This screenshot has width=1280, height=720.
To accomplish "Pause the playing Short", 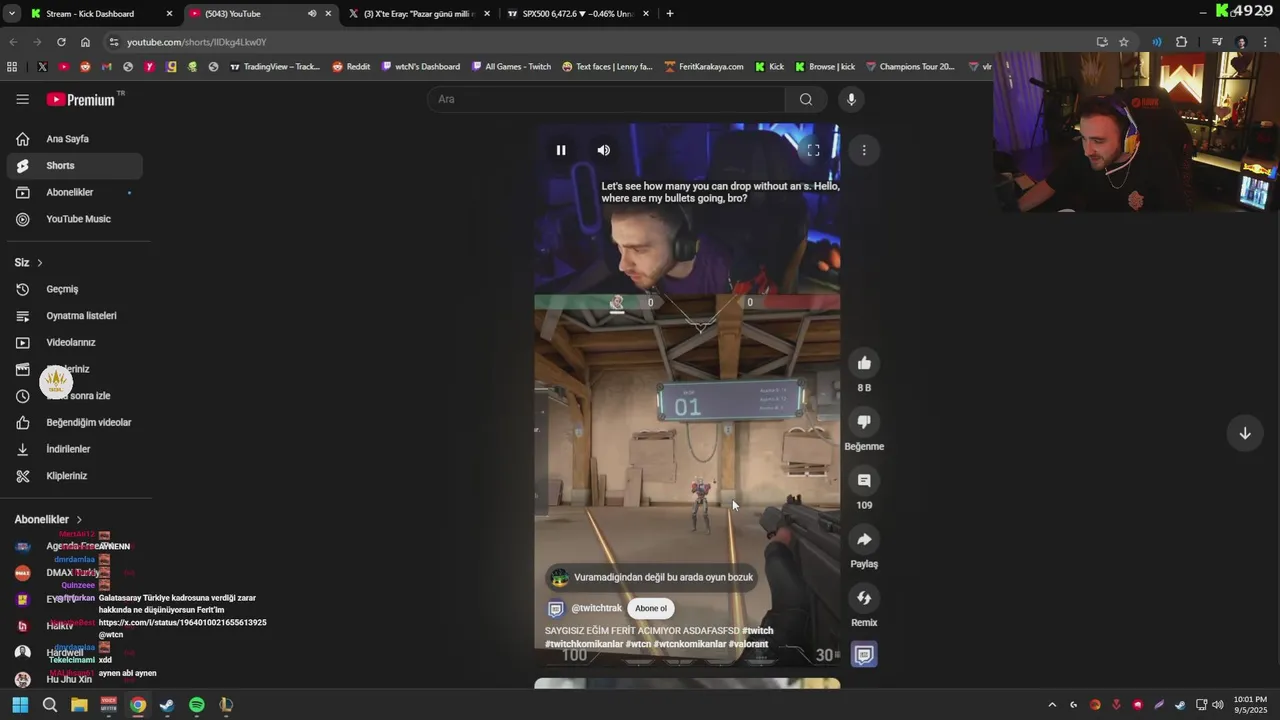I will pos(561,150).
